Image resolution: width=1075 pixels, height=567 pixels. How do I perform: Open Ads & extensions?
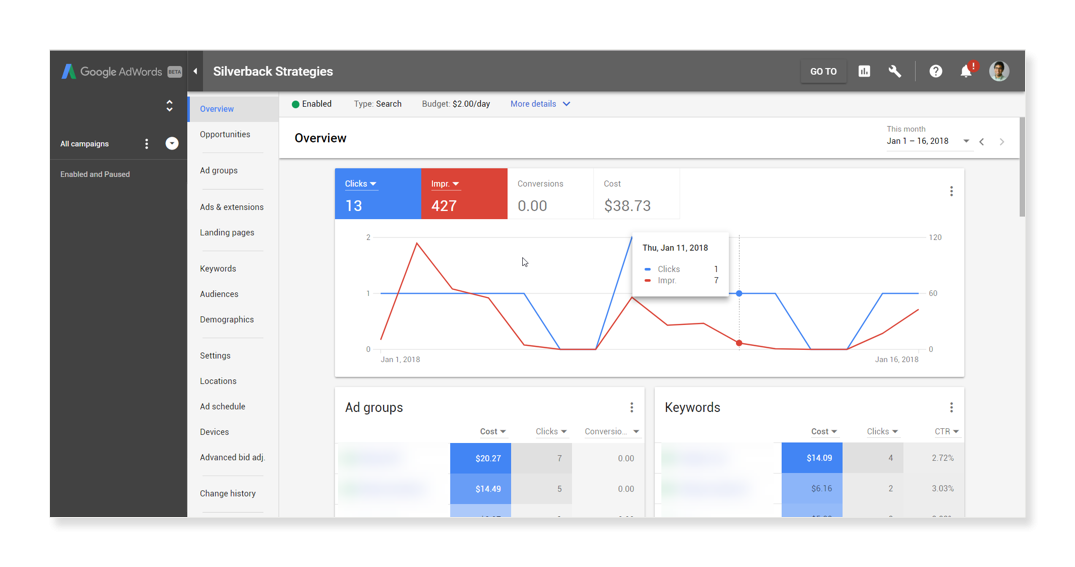click(232, 207)
